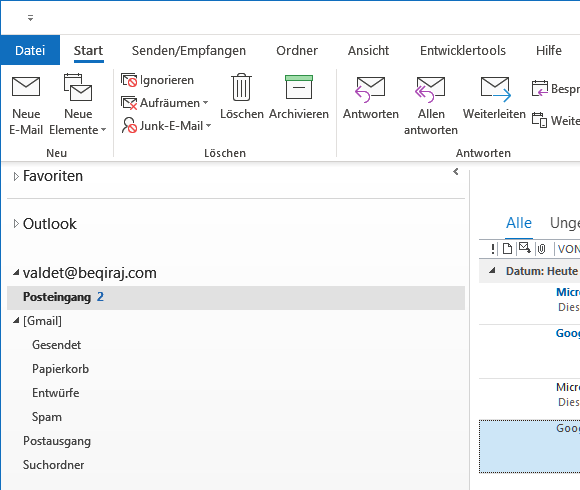Open the Datei tab
This screenshot has width=580, height=490.
[30, 50]
